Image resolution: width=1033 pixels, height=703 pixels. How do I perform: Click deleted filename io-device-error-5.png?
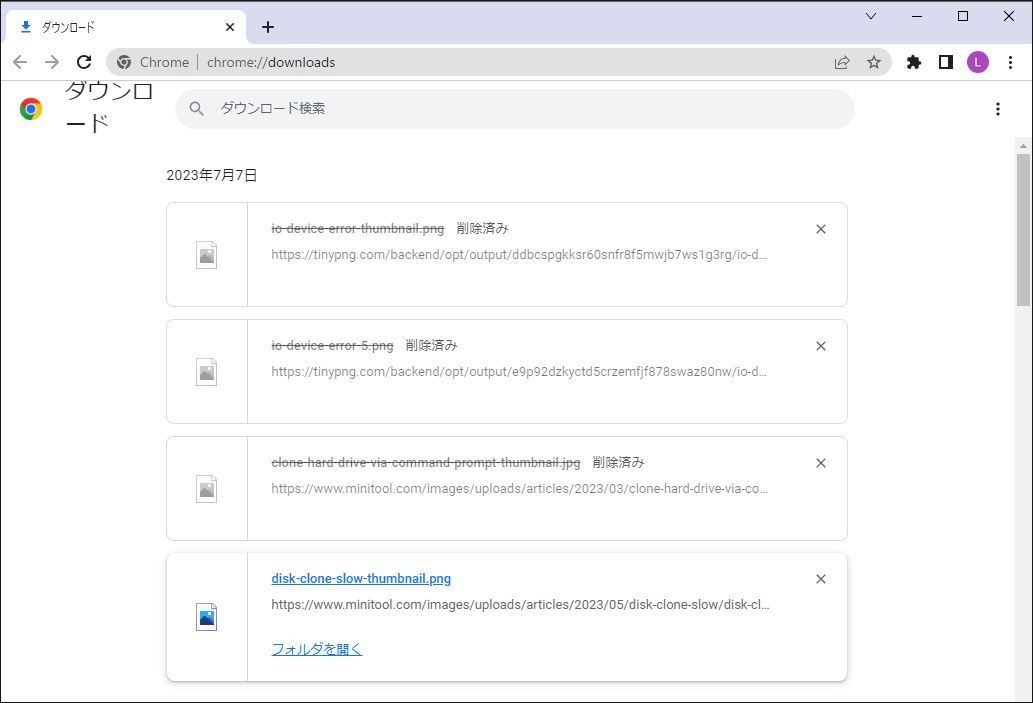[x=332, y=345]
